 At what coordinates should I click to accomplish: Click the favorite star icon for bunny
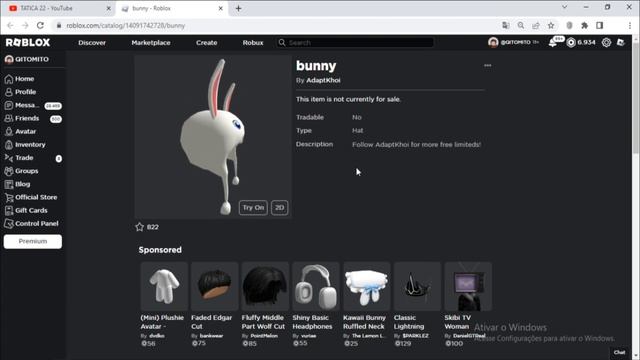(x=140, y=227)
